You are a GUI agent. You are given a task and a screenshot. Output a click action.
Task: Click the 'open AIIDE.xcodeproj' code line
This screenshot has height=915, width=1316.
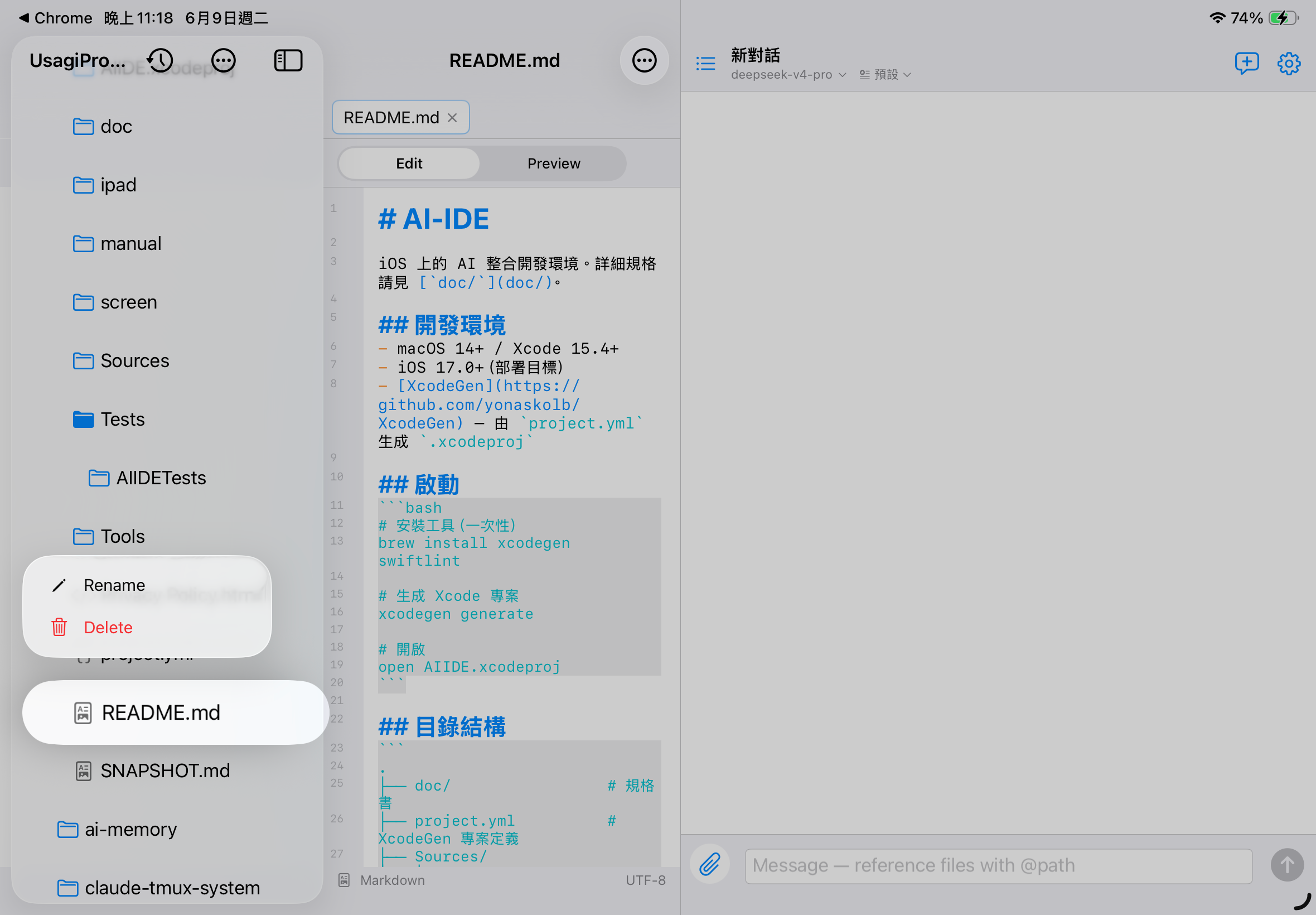[x=468, y=667]
